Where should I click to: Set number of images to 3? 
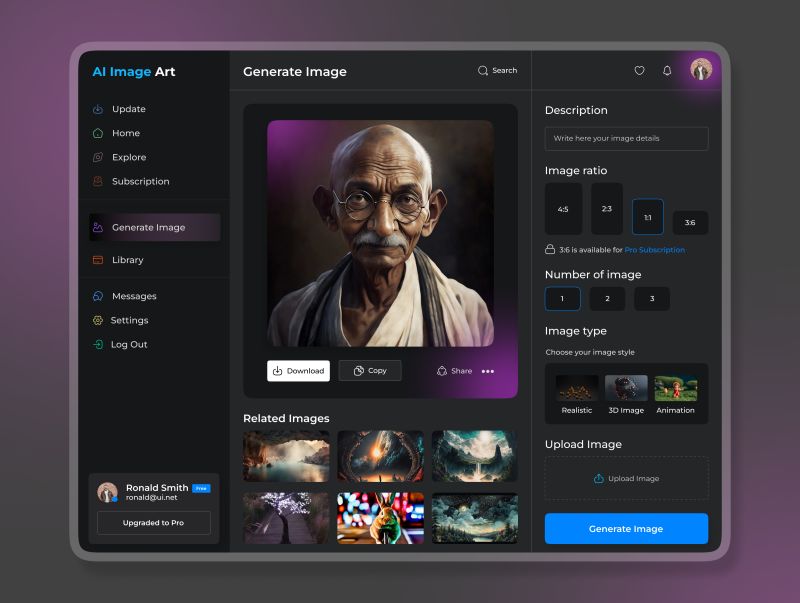(652, 299)
